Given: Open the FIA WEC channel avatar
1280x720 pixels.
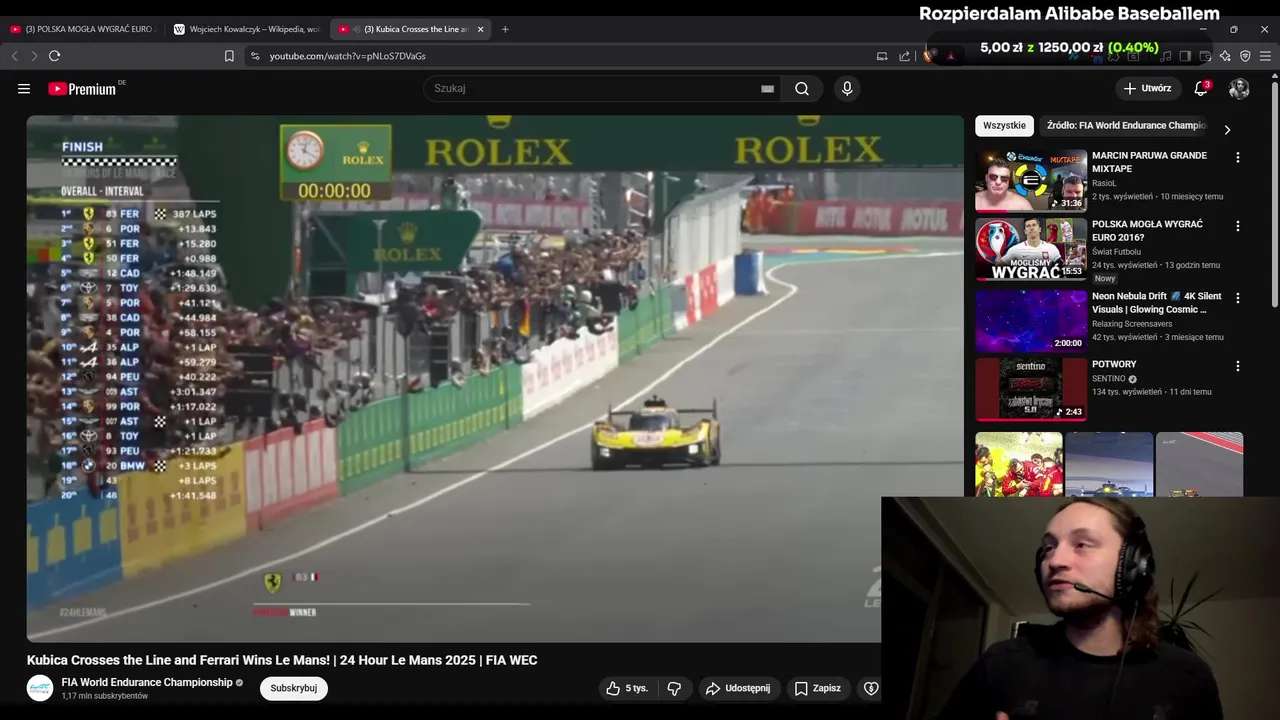Looking at the screenshot, I should [x=40, y=688].
